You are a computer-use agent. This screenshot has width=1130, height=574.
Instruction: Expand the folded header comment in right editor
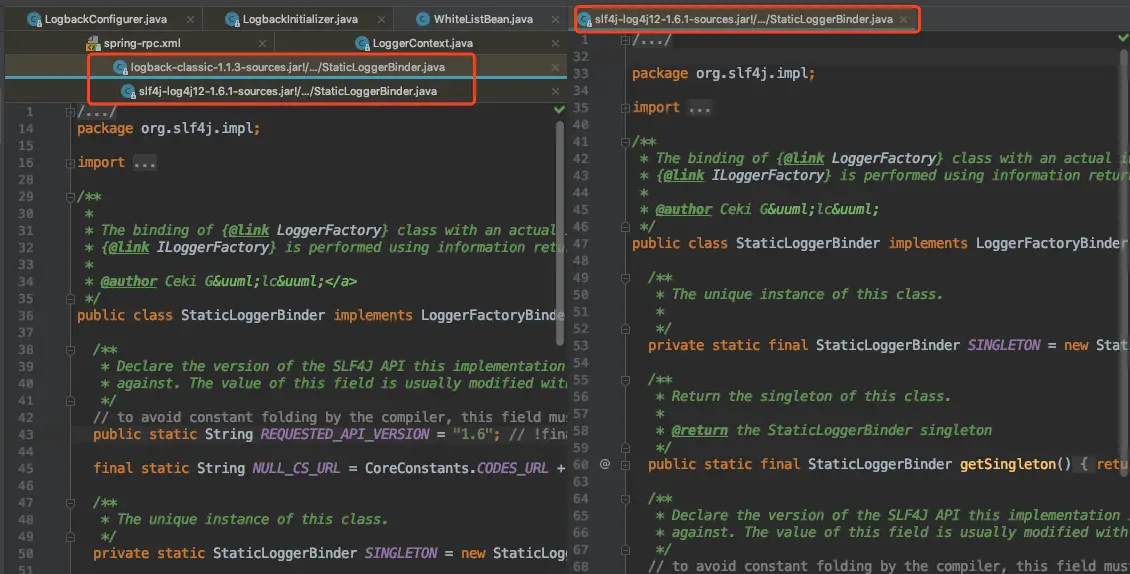626,40
